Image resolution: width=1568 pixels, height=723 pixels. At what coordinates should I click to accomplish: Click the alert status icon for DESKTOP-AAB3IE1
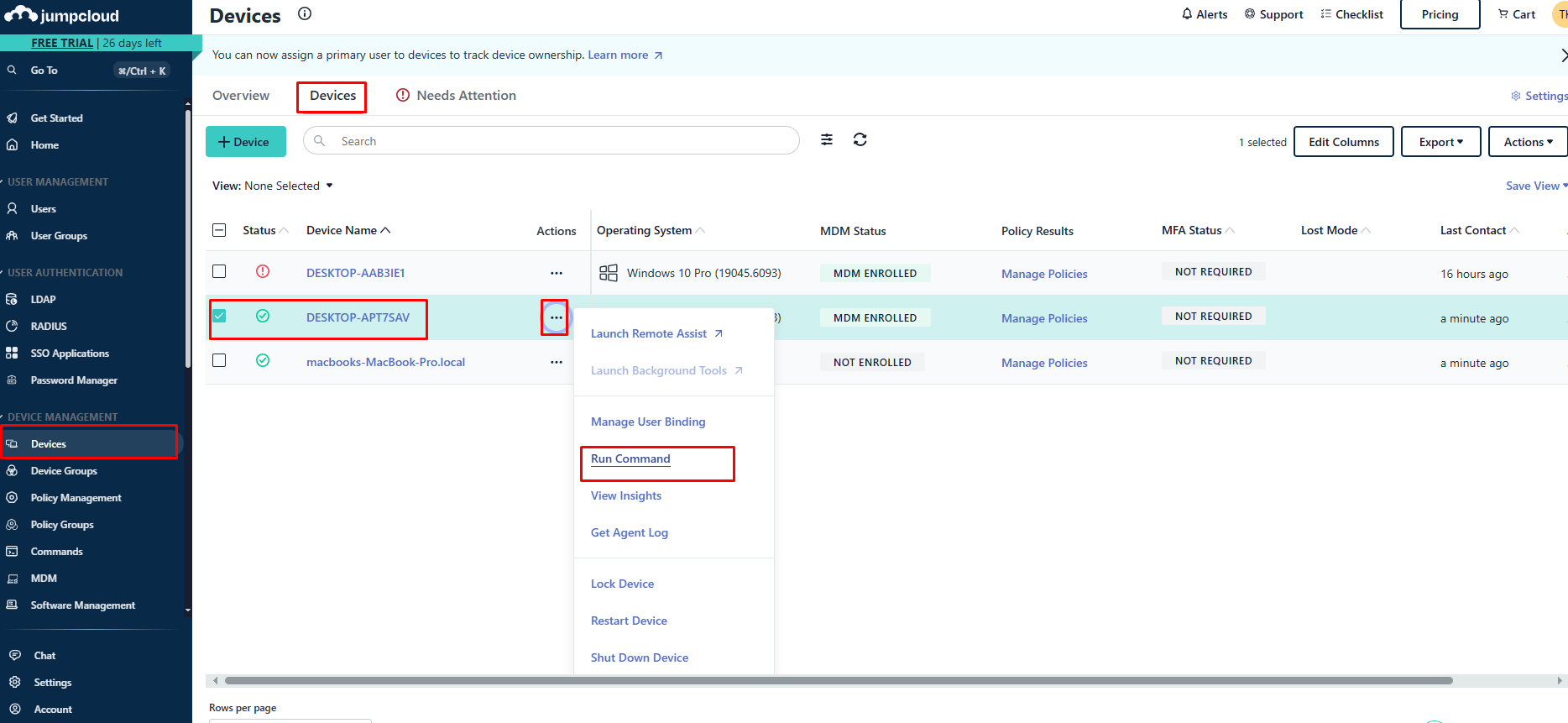point(263,271)
